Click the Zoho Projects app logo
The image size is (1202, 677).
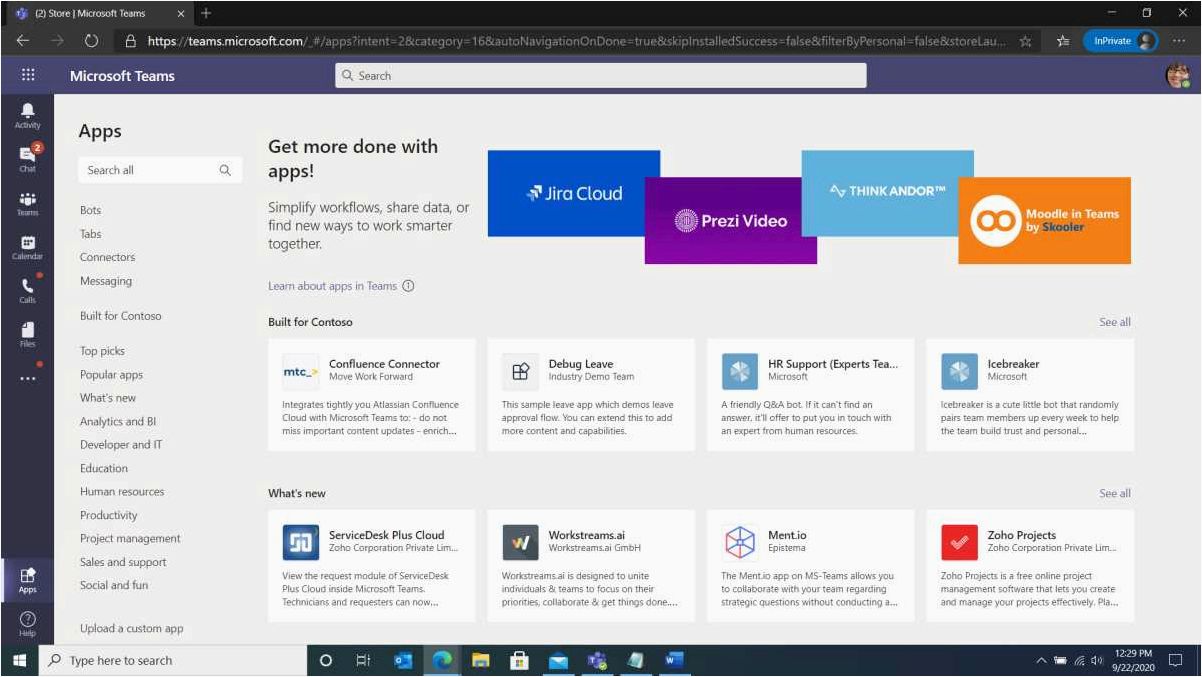959,542
